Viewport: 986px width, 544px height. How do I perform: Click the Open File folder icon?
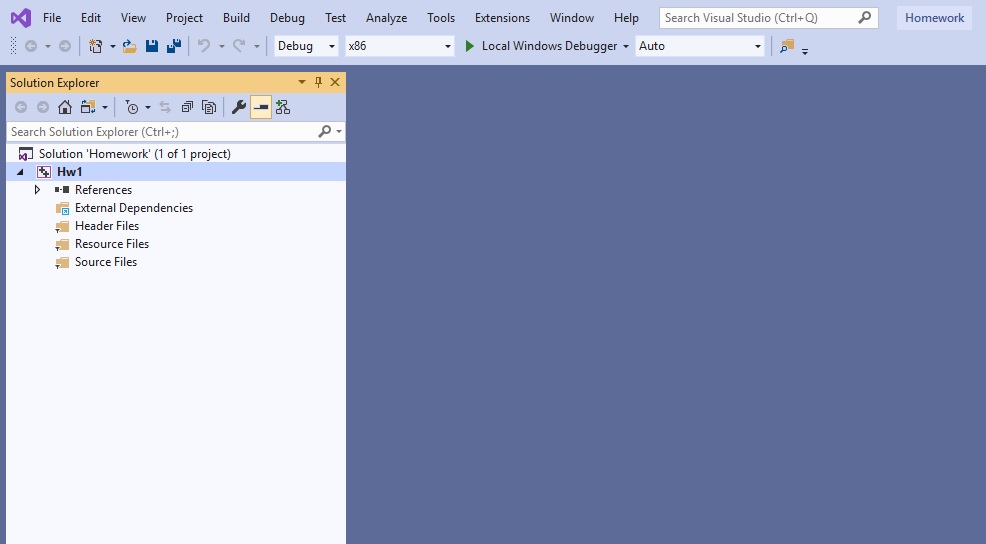tap(130, 46)
